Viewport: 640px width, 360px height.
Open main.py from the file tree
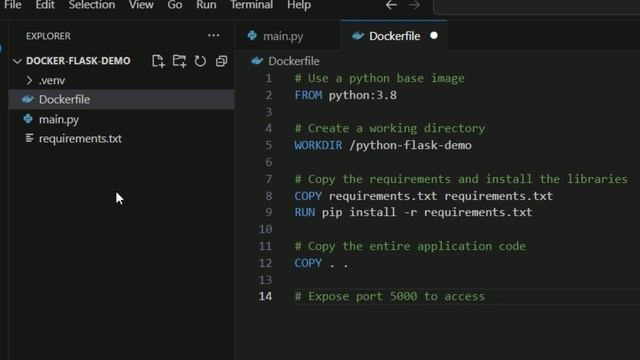[122, 119]
